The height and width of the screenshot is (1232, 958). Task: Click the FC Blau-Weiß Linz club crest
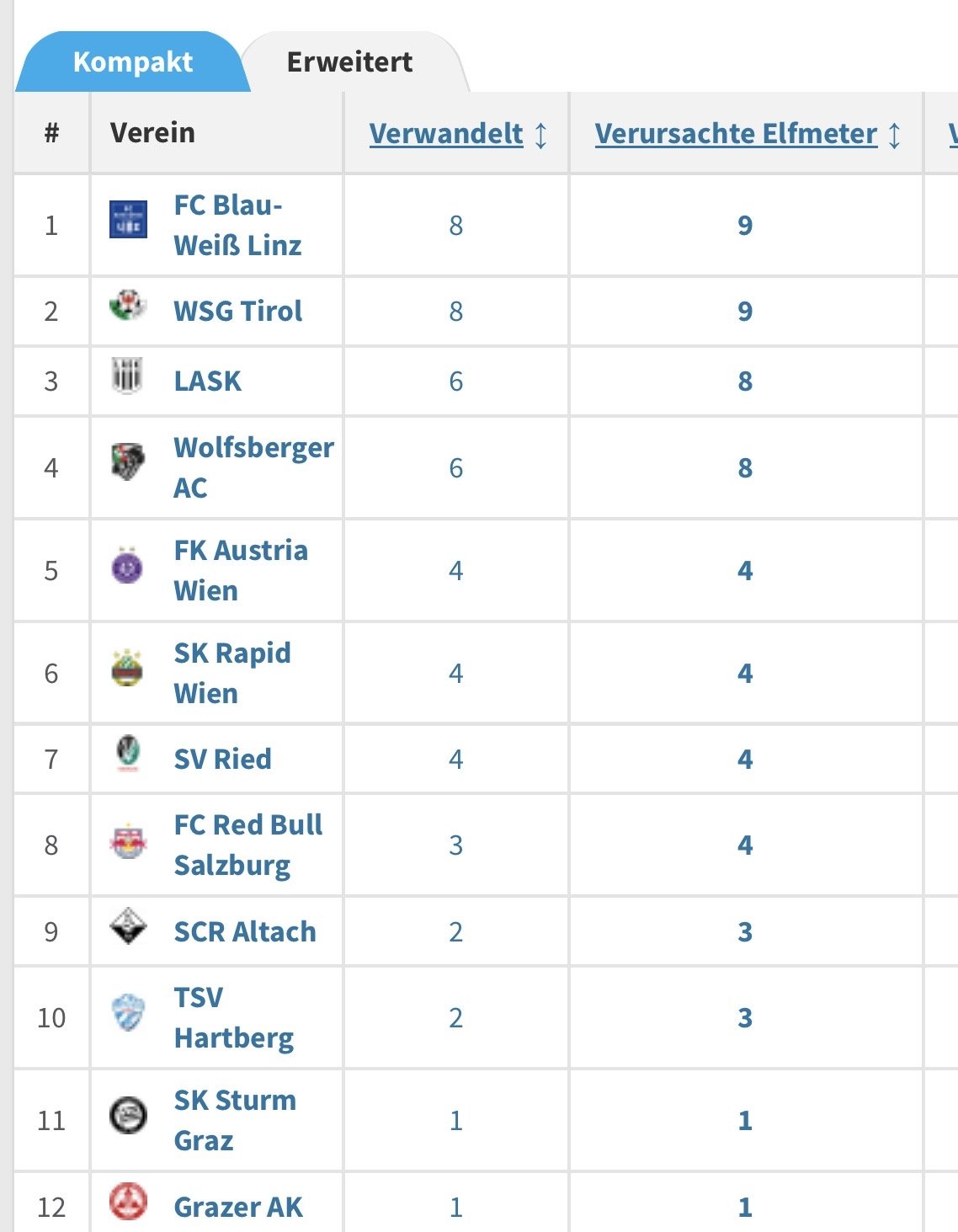tap(128, 220)
